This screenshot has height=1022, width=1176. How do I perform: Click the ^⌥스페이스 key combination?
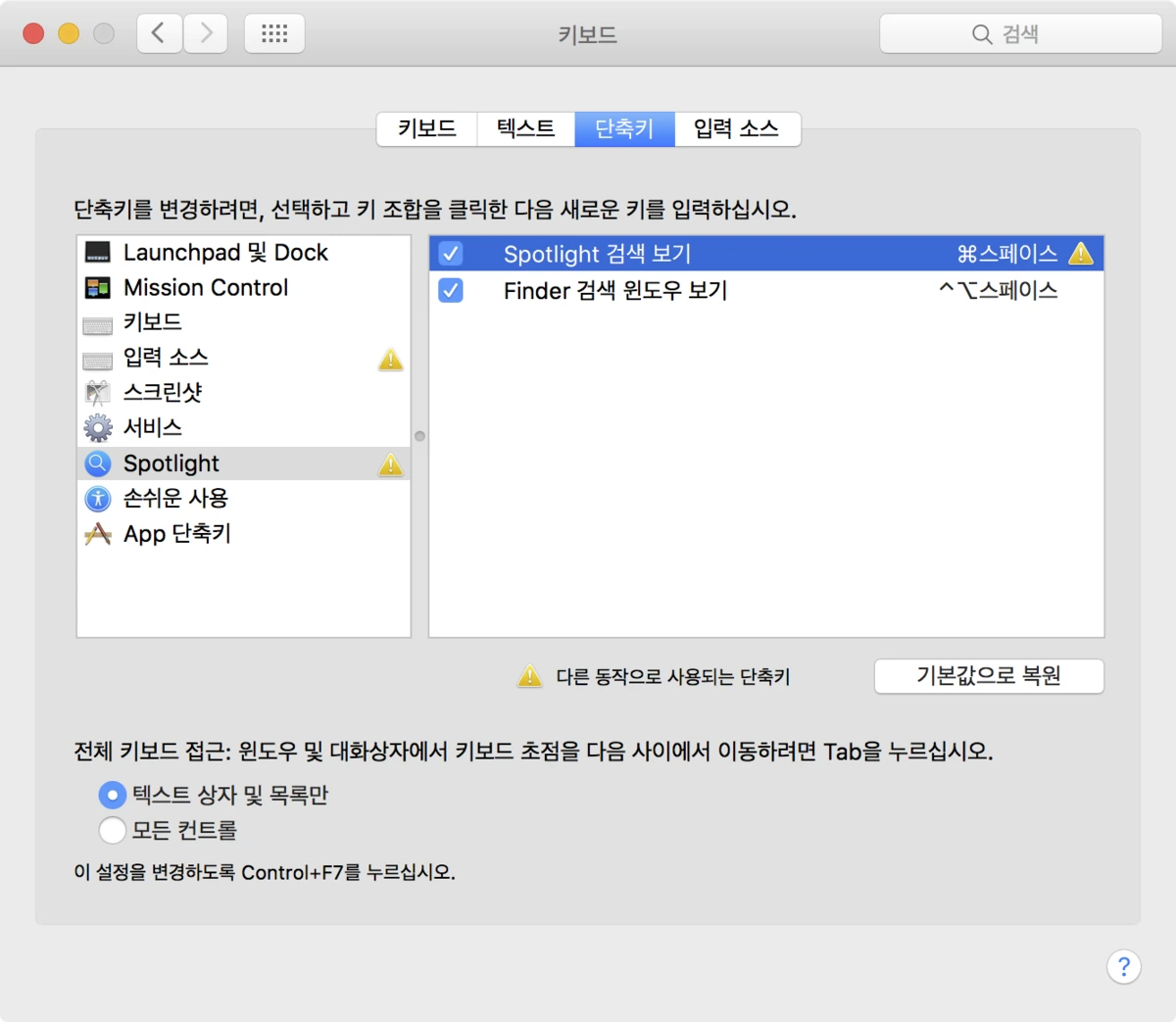(x=998, y=290)
